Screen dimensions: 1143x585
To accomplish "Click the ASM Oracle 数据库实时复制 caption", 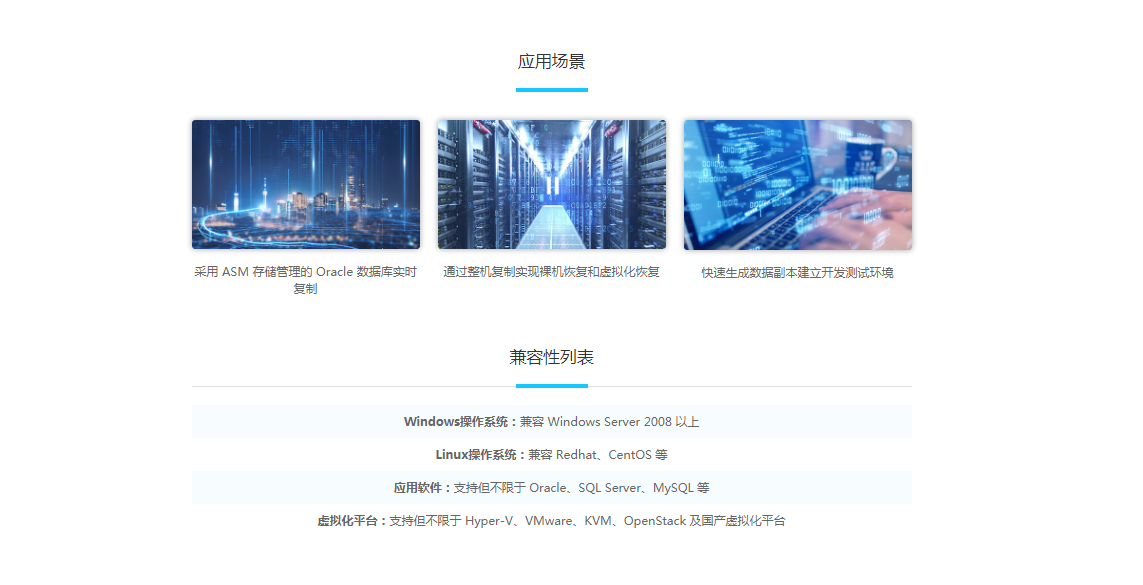I will 305,280.
